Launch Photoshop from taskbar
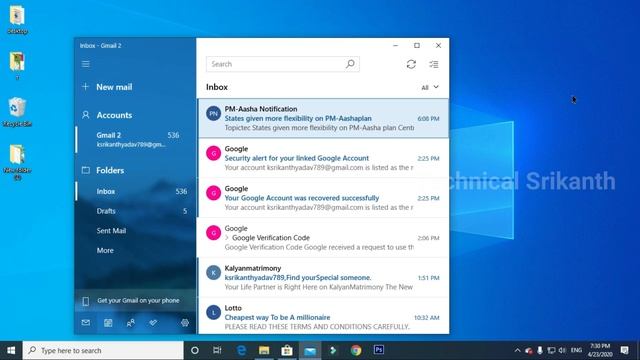 379,350
